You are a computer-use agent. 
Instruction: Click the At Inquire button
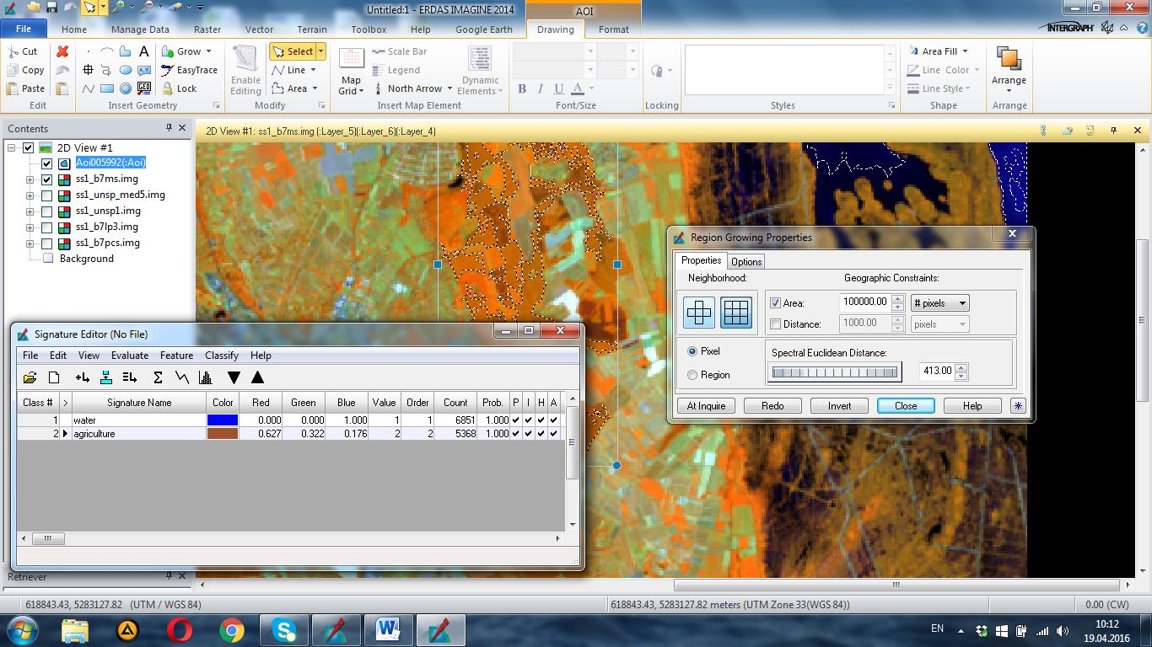(x=705, y=406)
